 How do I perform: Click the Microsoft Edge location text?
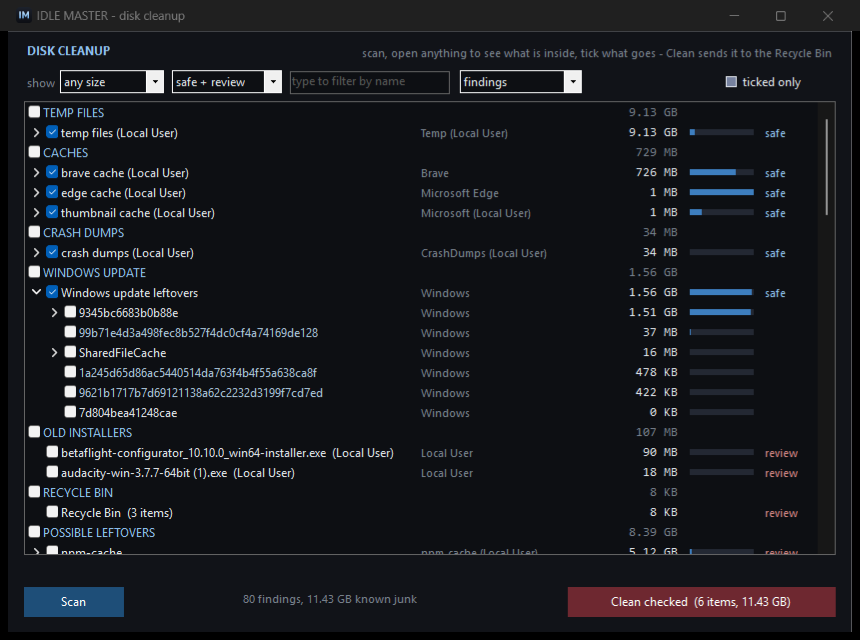click(x=460, y=193)
